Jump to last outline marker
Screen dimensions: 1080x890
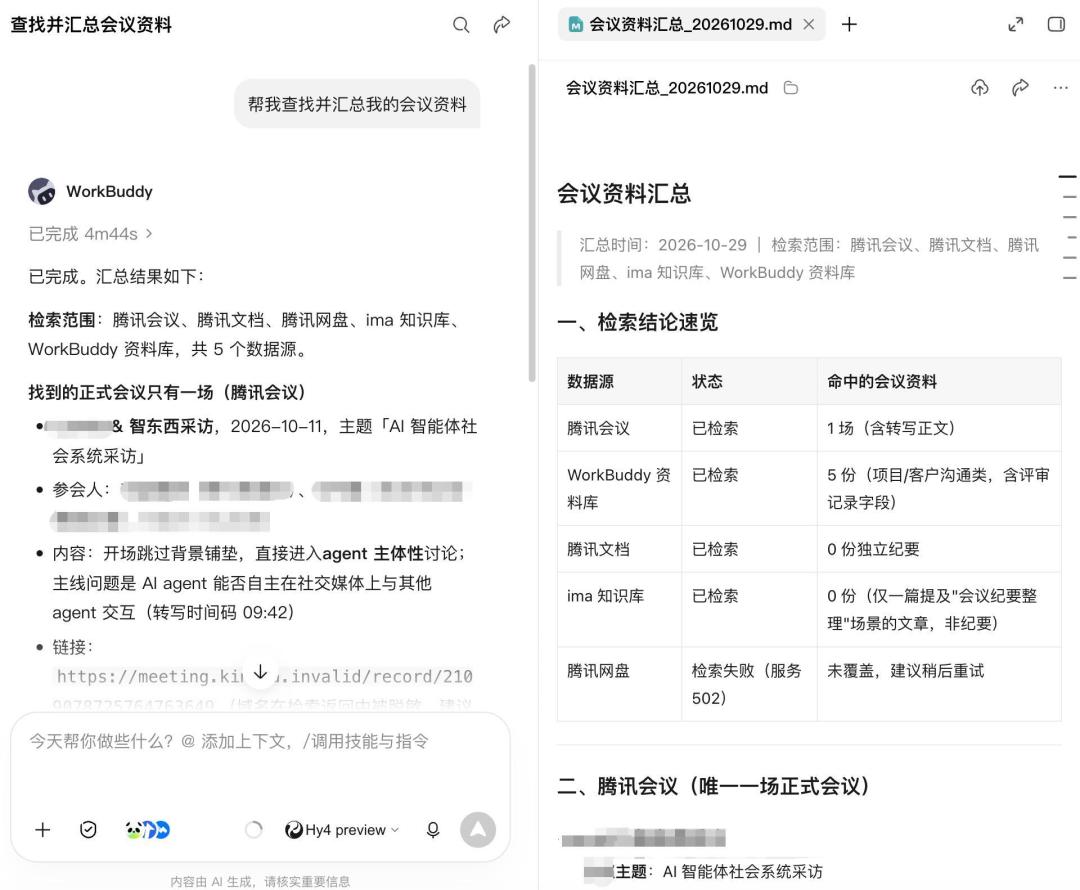1069,278
